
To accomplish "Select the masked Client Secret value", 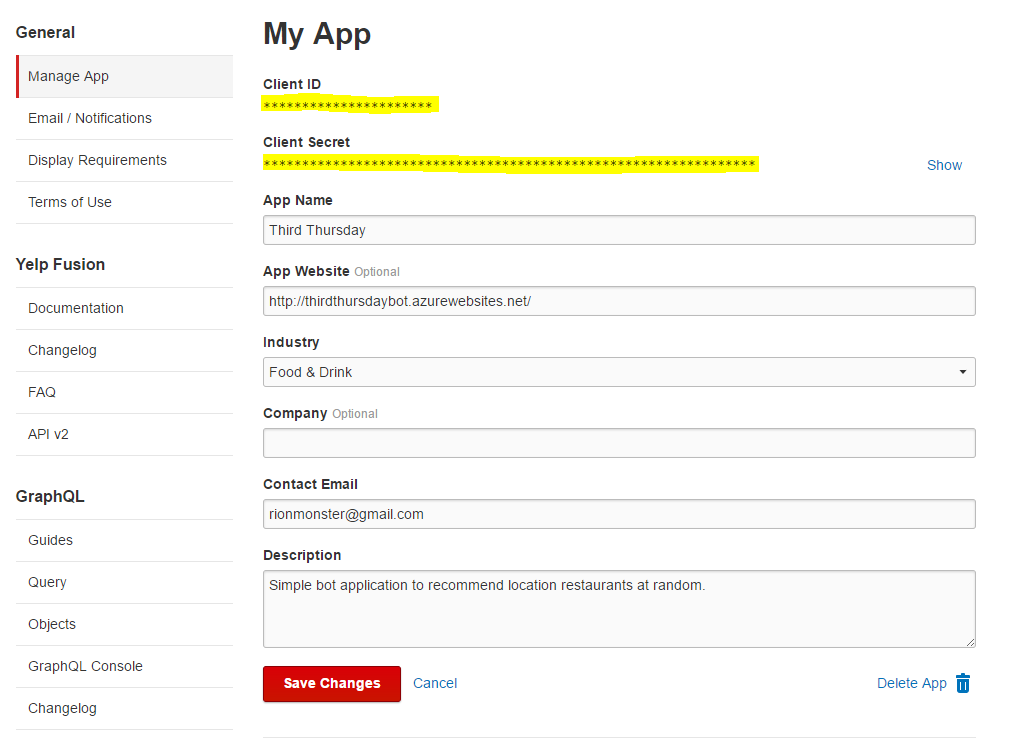I will pyautogui.click(x=510, y=163).
